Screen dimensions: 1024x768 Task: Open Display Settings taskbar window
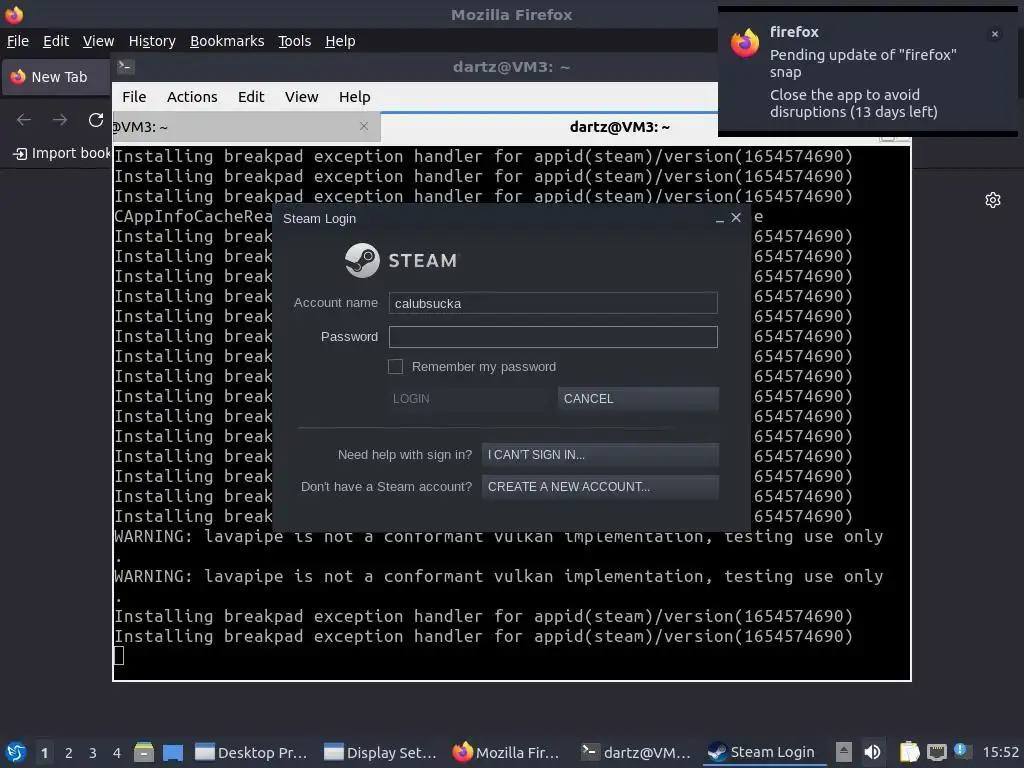tap(380, 752)
